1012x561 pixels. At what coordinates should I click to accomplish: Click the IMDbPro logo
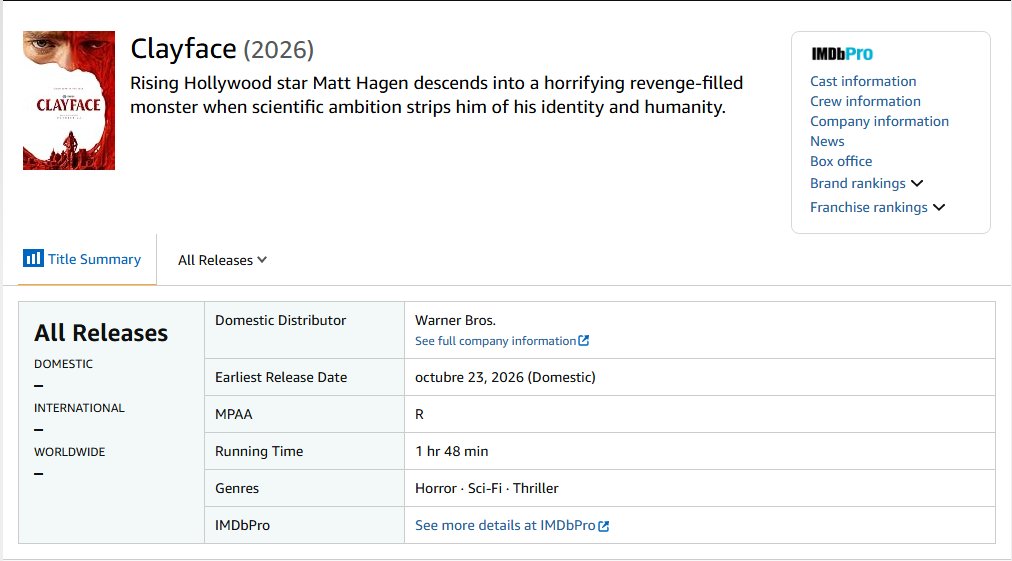(842, 54)
